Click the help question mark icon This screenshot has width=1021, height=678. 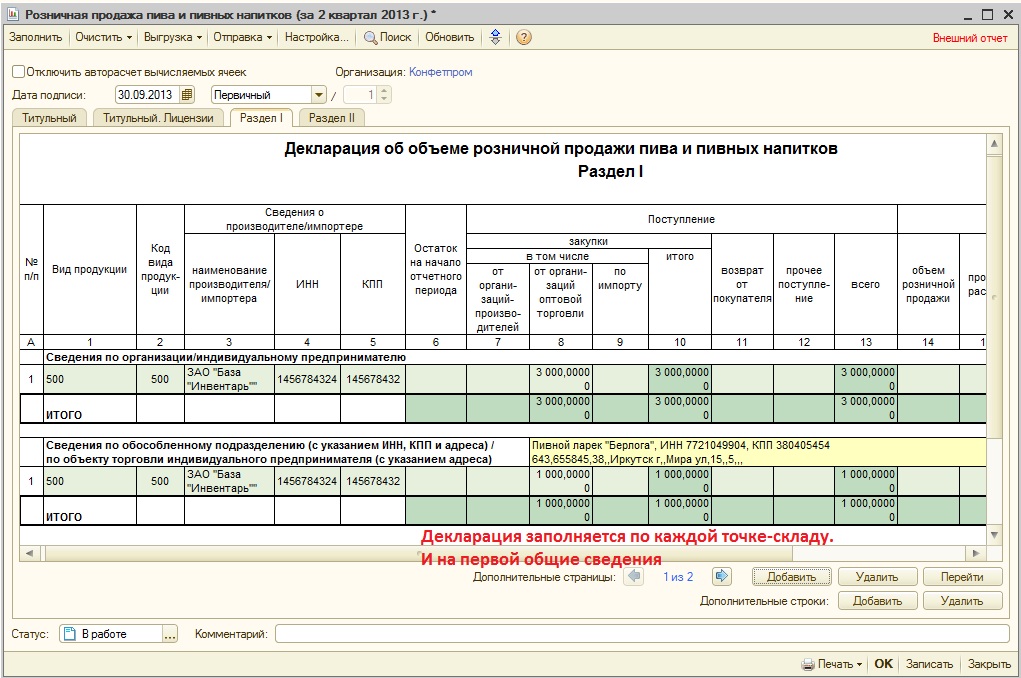tap(524, 37)
